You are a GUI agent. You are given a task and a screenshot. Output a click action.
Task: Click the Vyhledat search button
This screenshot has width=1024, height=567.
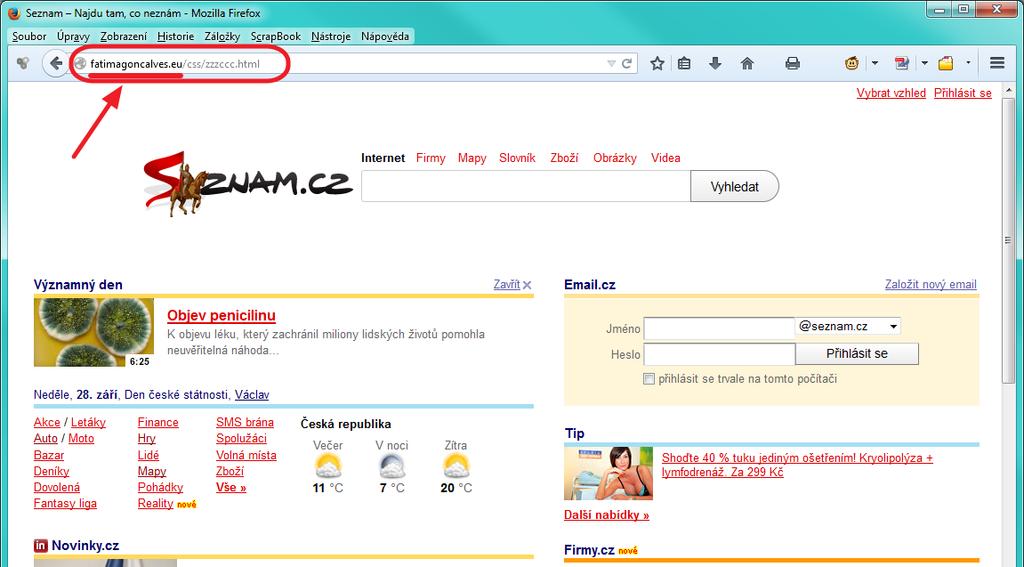point(735,186)
